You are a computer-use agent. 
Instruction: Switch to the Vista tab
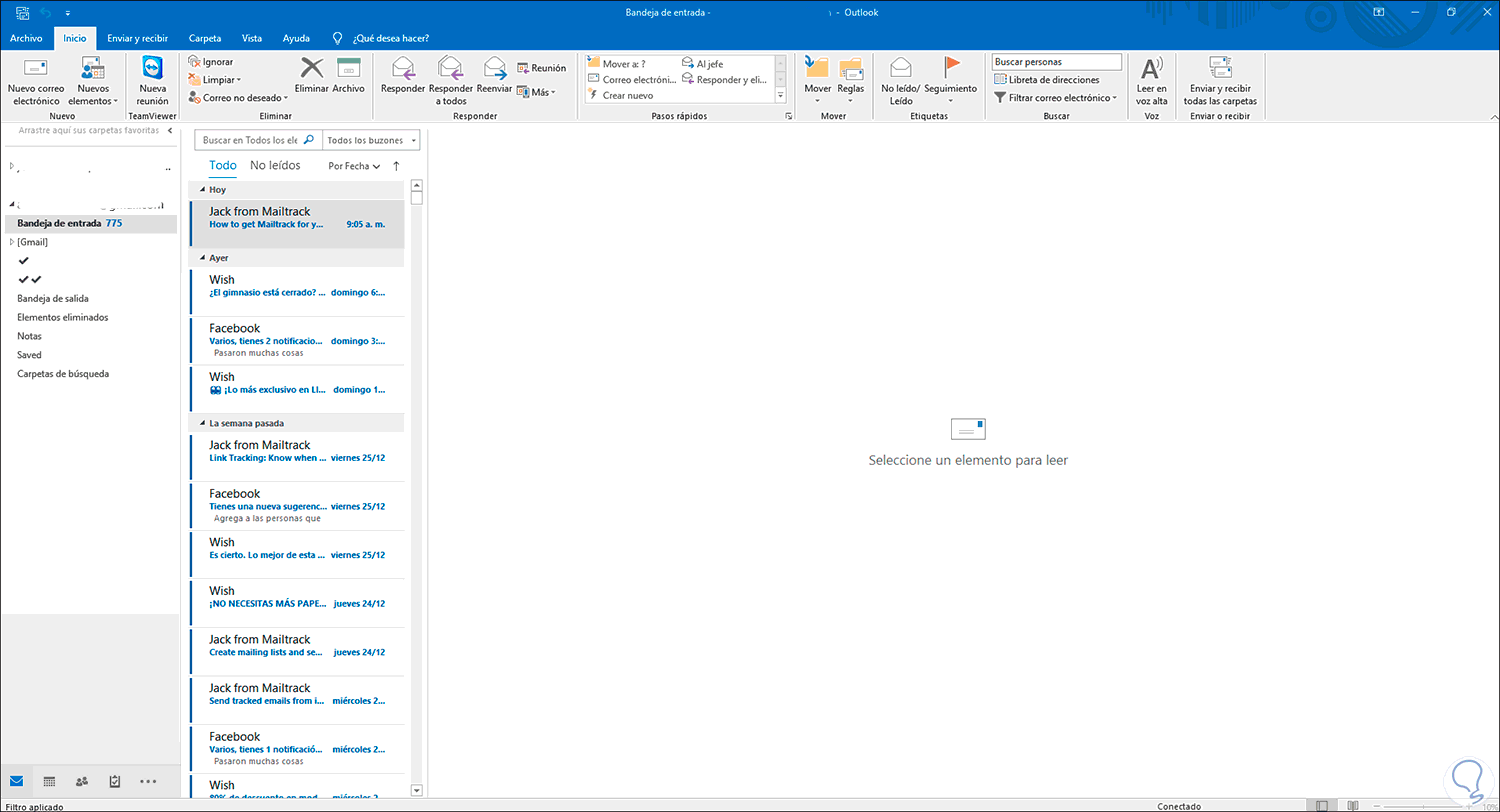252,38
